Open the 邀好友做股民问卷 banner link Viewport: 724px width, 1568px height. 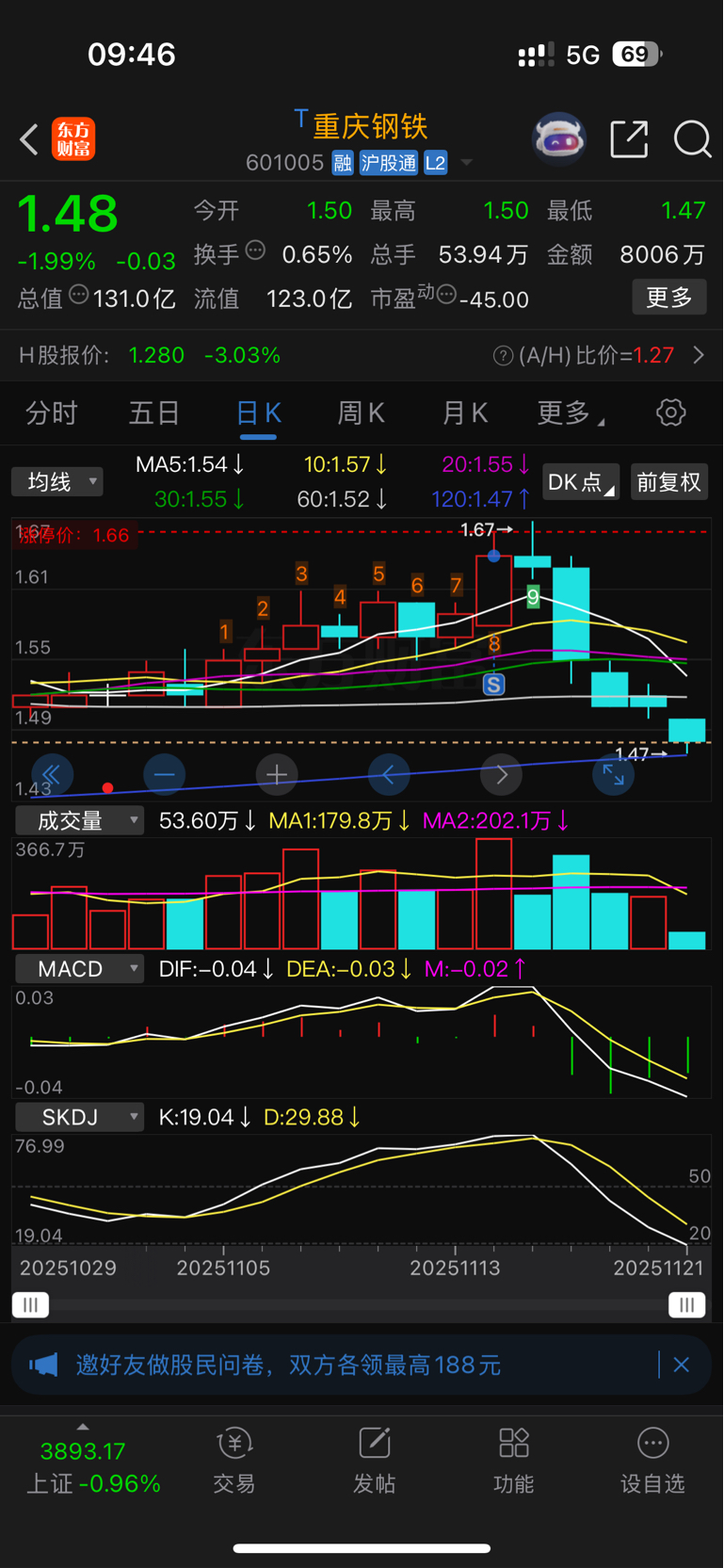[x=288, y=1365]
